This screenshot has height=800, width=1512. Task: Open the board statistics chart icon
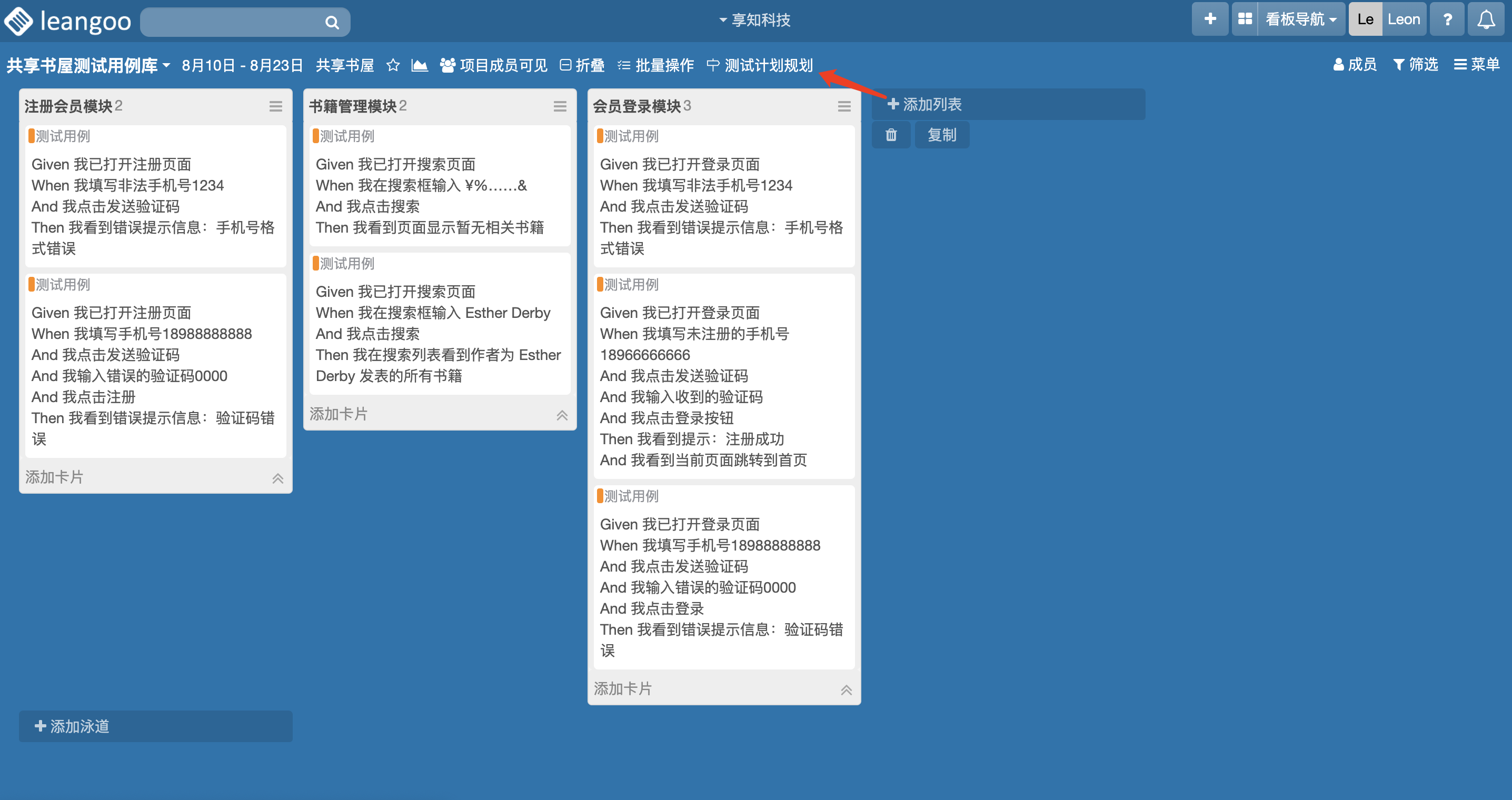coord(419,65)
